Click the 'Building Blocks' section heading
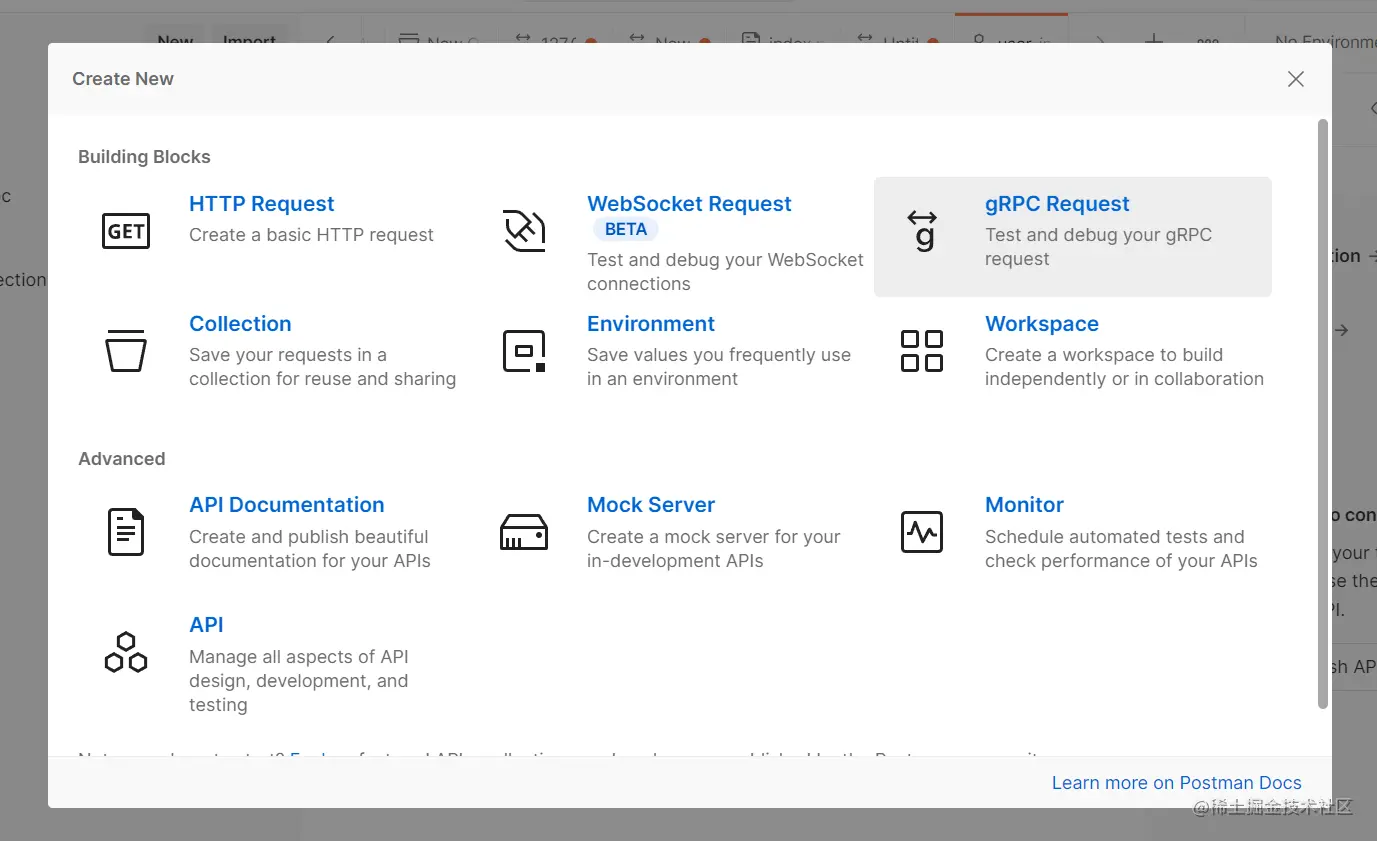This screenshot has width=1377, height=841. point(144,157)
